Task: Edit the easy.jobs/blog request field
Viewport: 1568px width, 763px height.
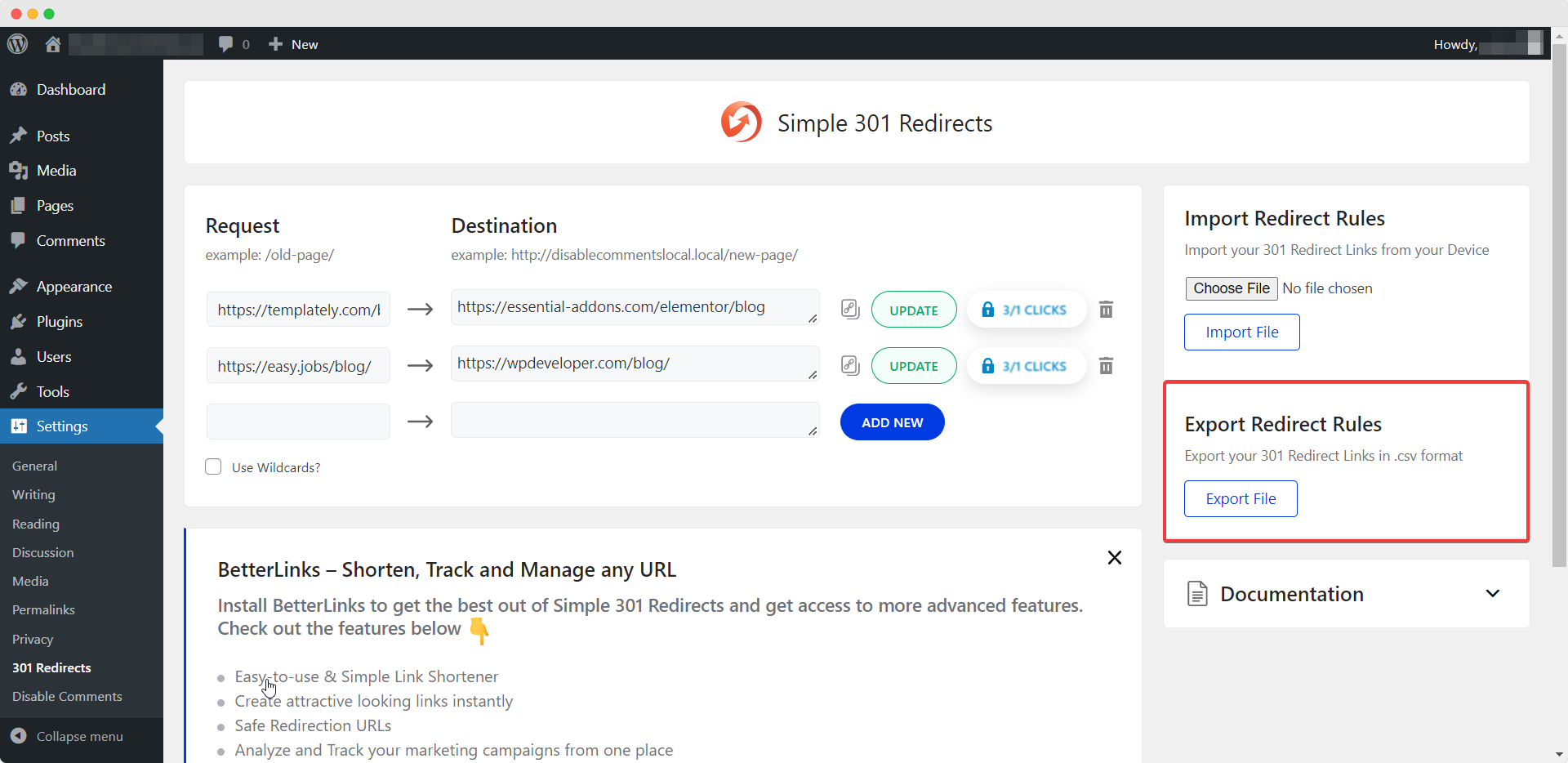Action: coord(298,366)
